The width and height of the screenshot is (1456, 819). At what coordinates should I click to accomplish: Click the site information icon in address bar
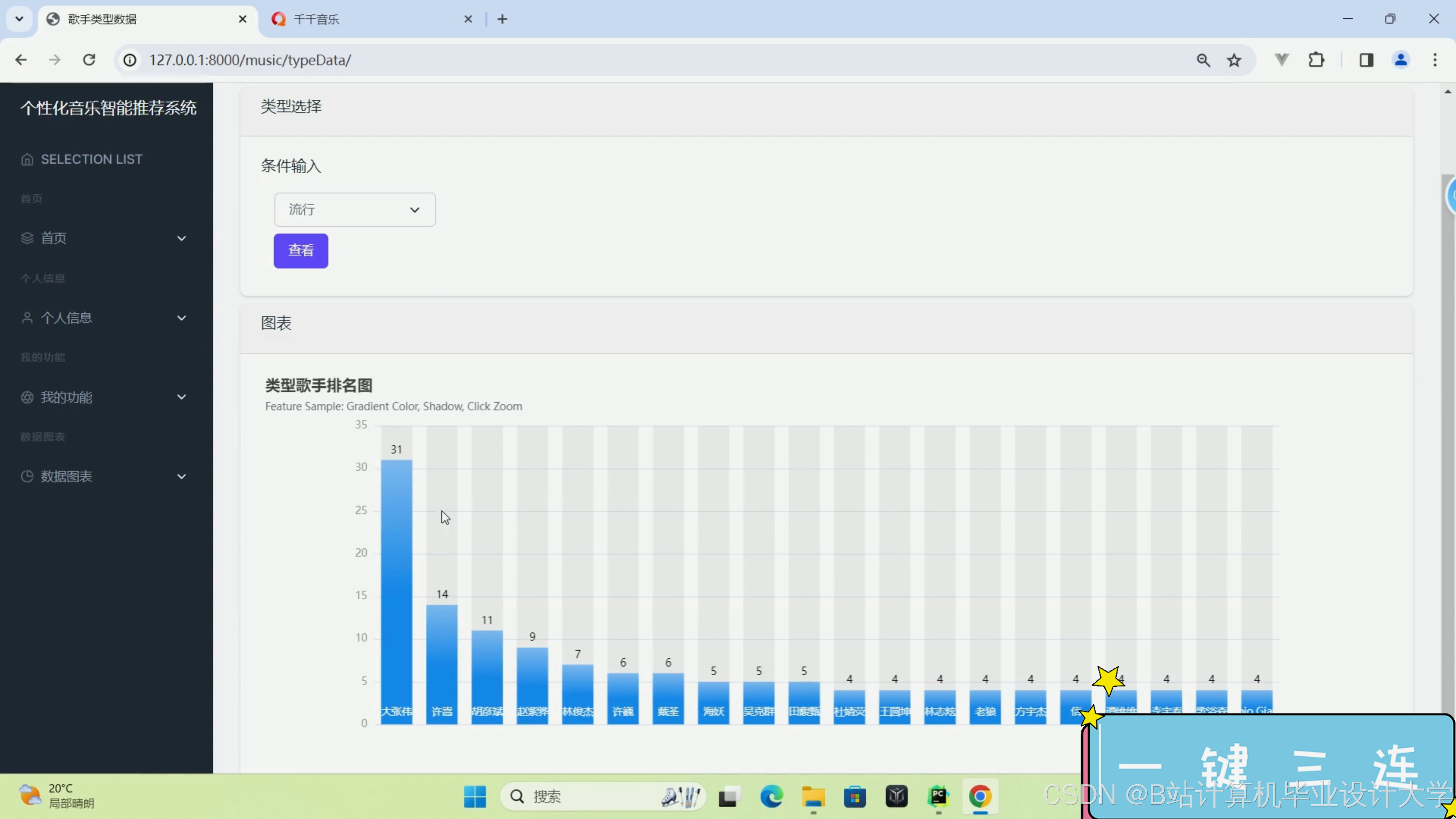(130, 60)
